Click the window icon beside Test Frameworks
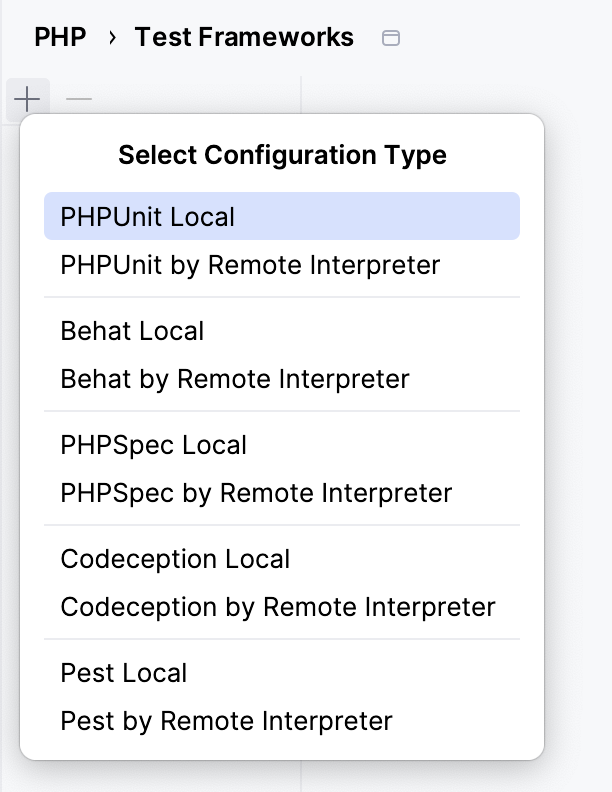The width and height of the screenshot is (612, 792). [x=392, y=38]
